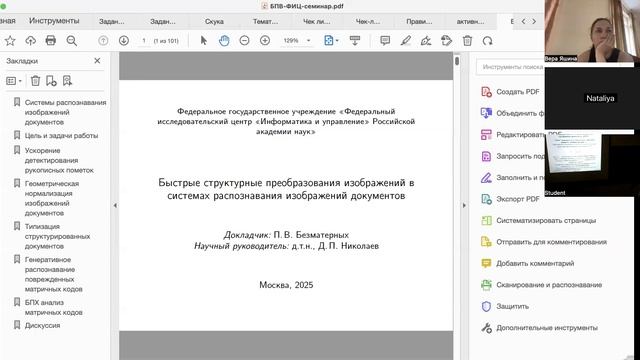Viewport: 640px width, 360px height.
Task: Click Редактировать PDF tool icon
Action: [x=486, y=135]
